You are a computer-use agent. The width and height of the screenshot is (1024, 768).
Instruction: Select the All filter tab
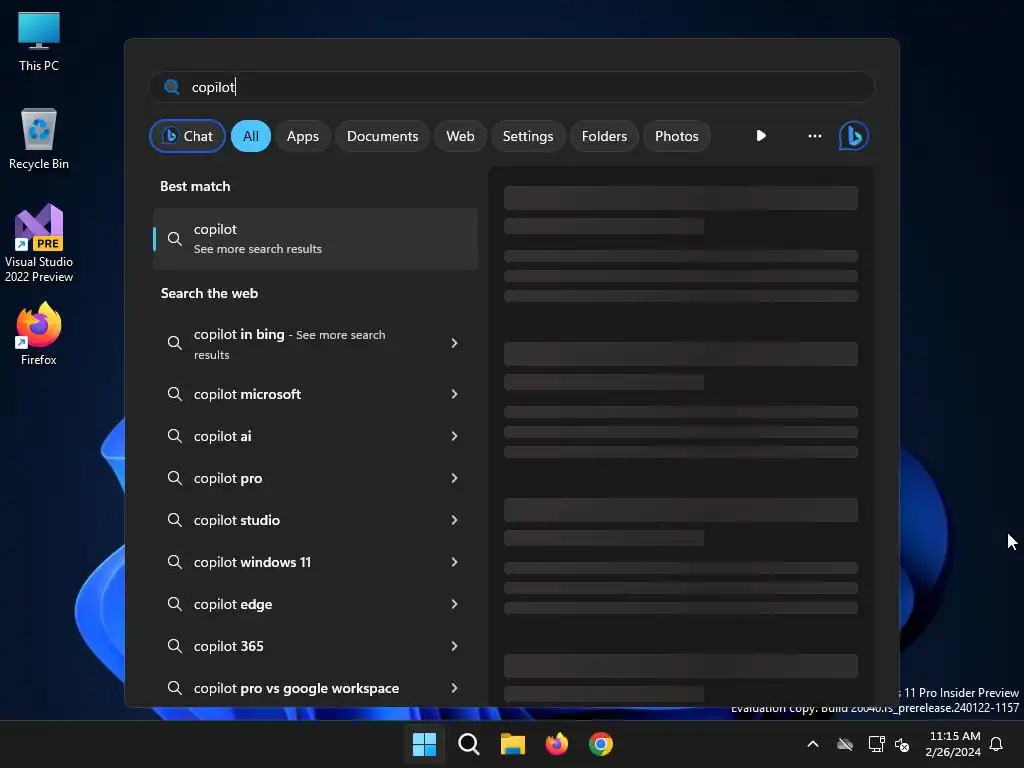click(x=251, y=136)
